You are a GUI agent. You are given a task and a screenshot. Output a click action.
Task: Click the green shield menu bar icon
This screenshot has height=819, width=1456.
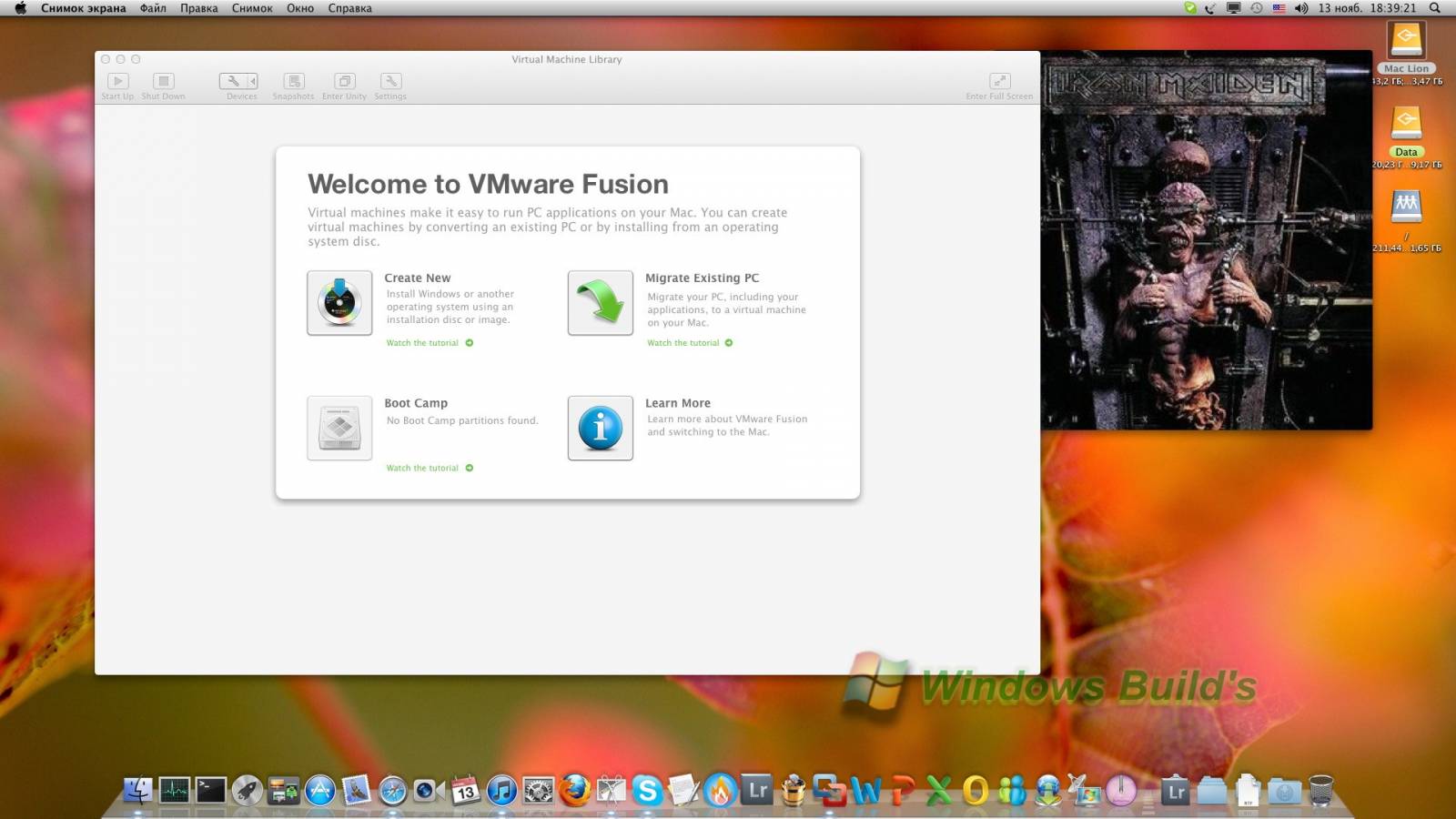(x=1190, y=8)
